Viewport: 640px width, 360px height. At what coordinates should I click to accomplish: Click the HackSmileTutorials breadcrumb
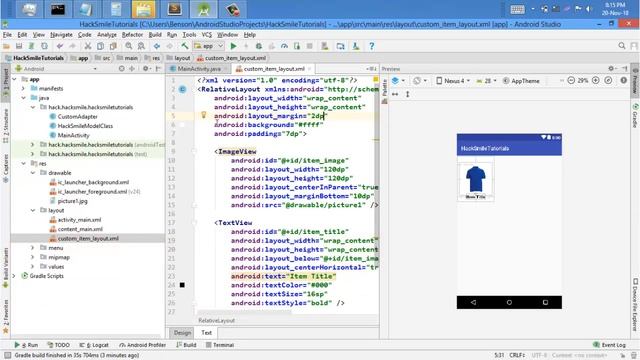pos(34,58)
